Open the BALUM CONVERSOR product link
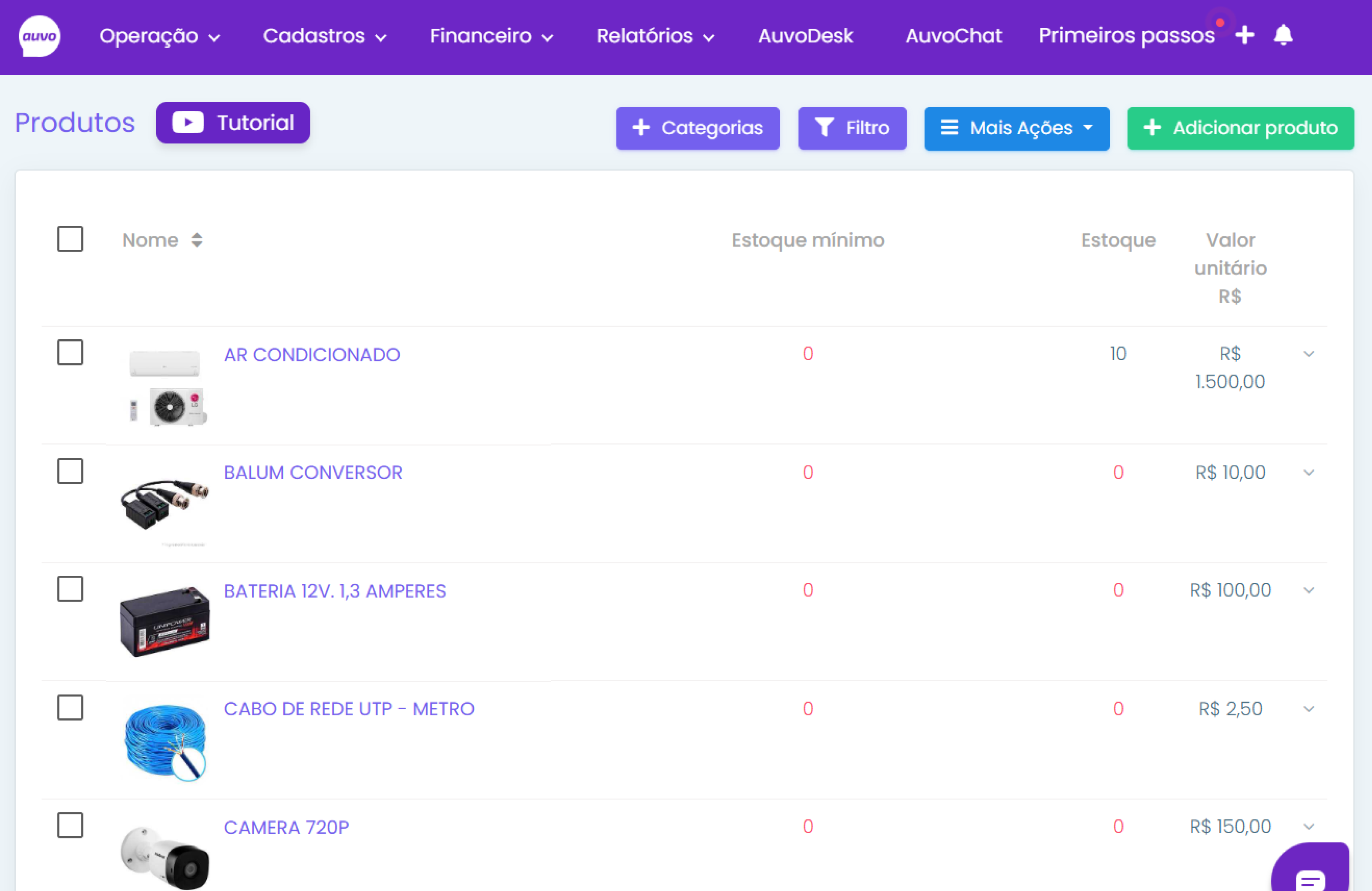Image resolution: width=1372 pixels, height=891 pixels. 313,472
